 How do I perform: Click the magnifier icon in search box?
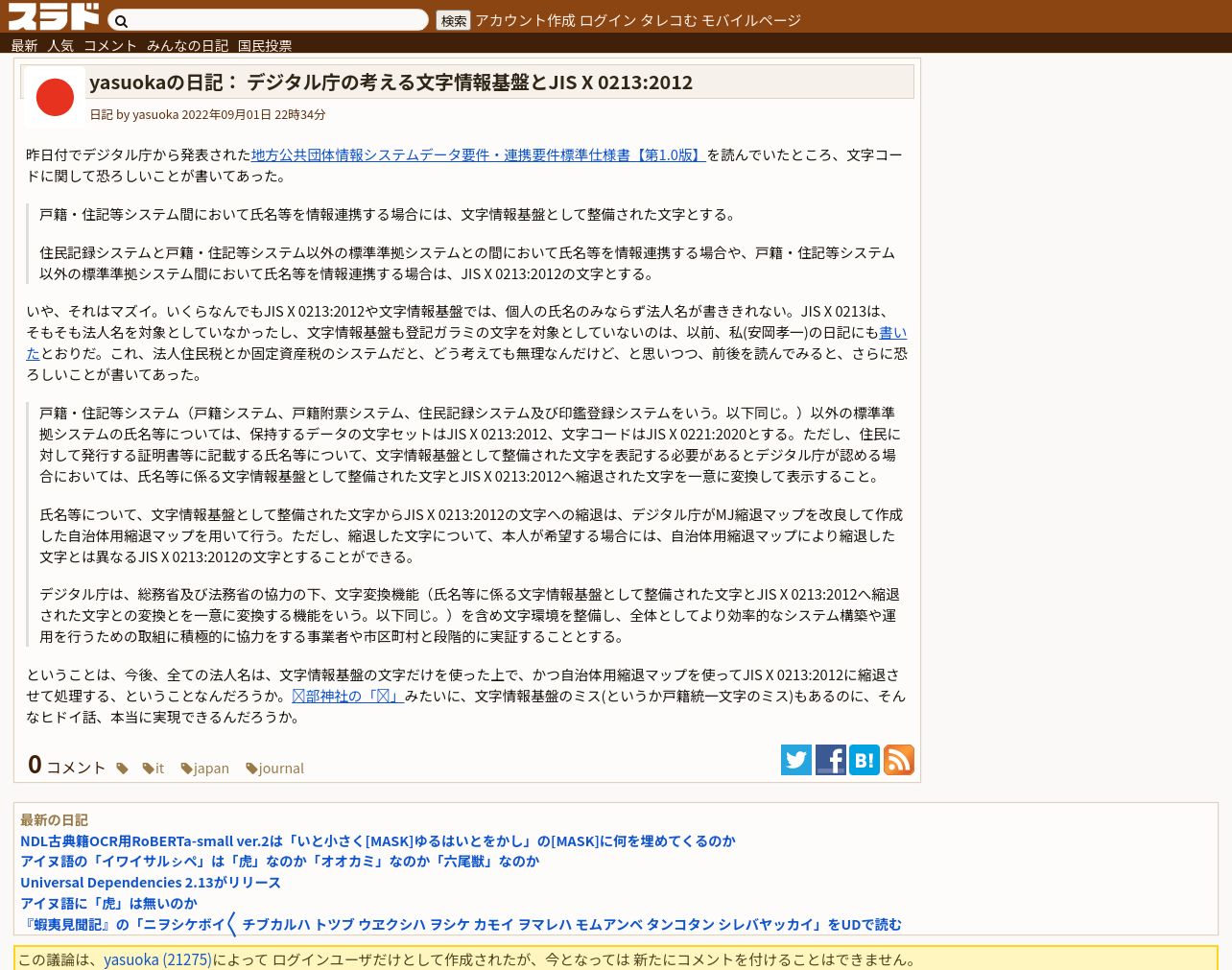[x=121, y=21]
